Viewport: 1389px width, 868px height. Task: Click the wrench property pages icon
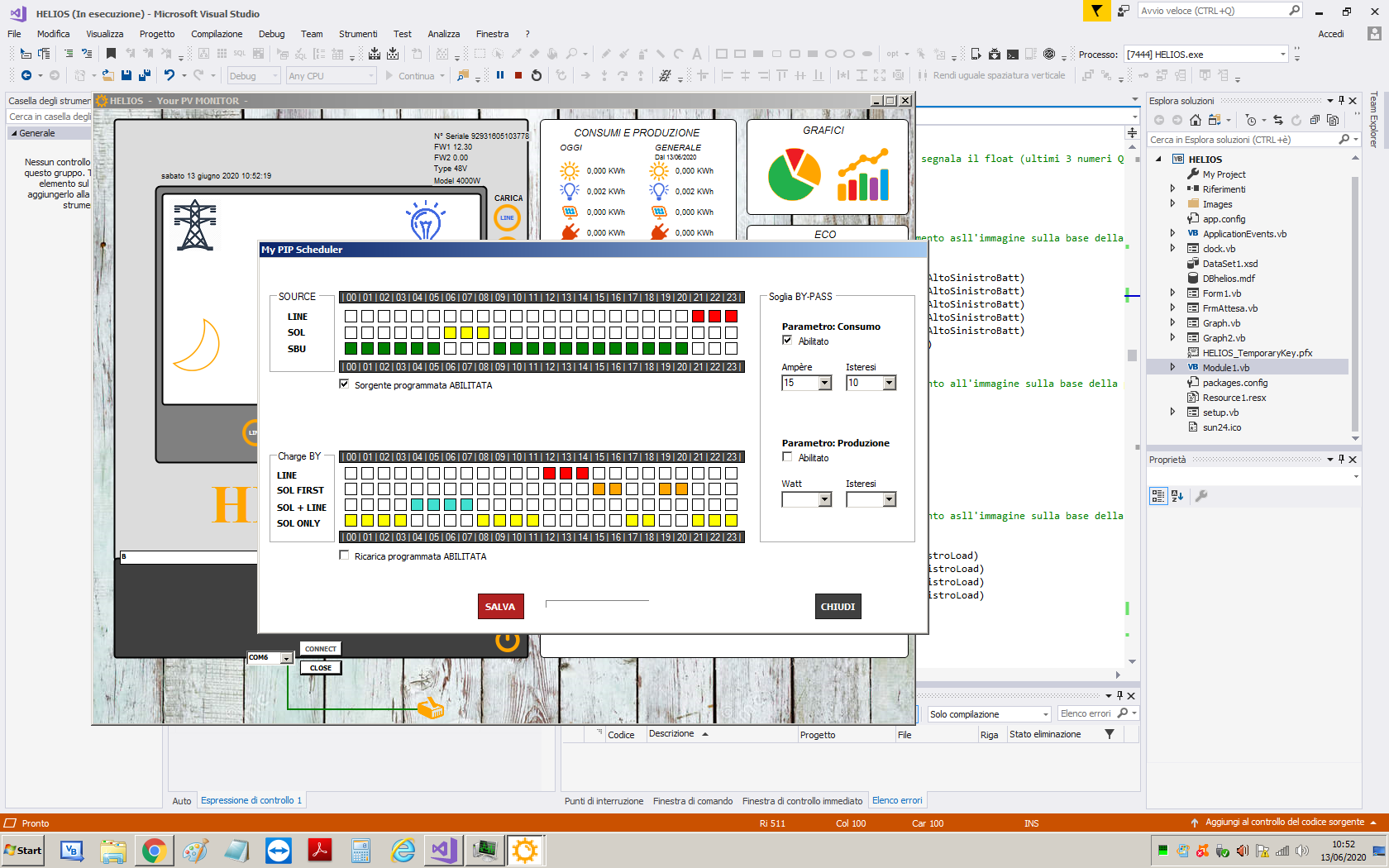coord(1201,496)
